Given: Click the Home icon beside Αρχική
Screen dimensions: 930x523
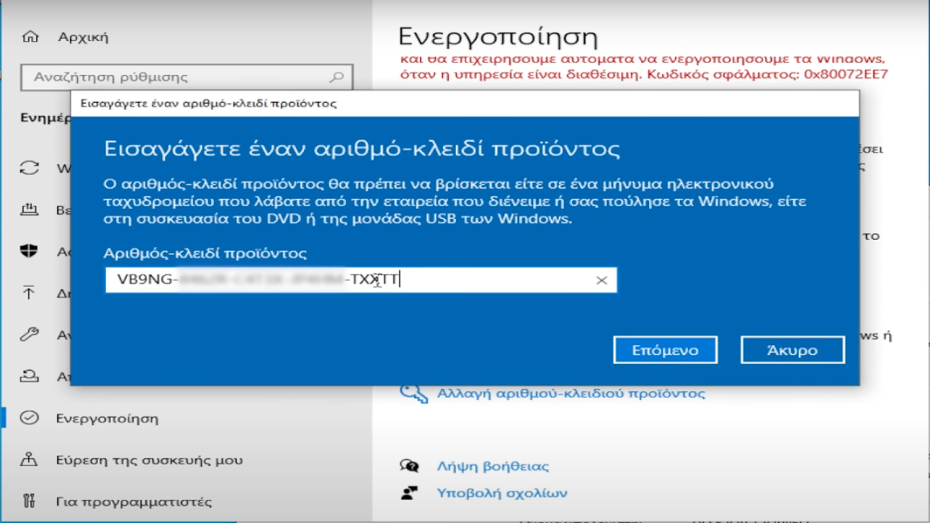Looking at the screenshot, I should coord(30,37).
